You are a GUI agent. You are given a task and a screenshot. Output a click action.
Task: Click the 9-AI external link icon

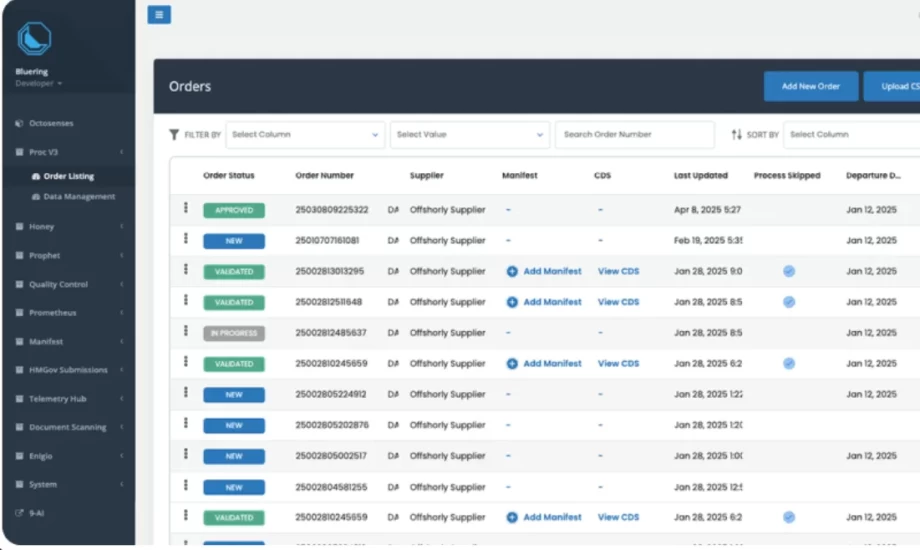[19, 513]
